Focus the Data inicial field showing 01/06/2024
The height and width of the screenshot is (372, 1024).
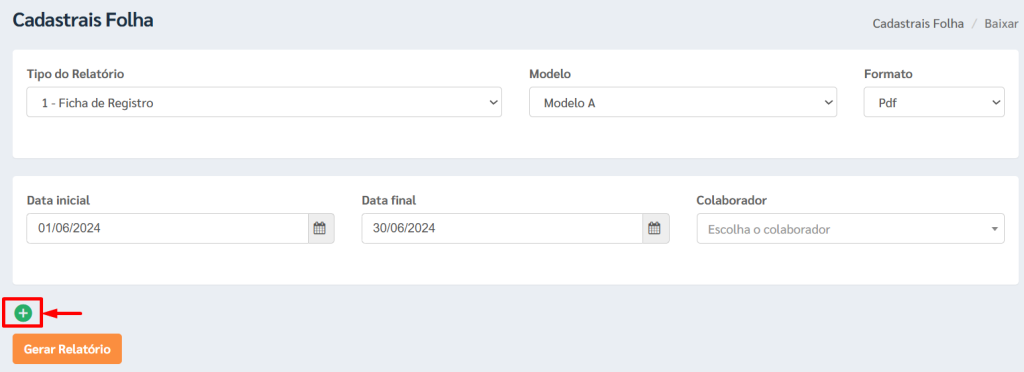click(x=167, y=228)
